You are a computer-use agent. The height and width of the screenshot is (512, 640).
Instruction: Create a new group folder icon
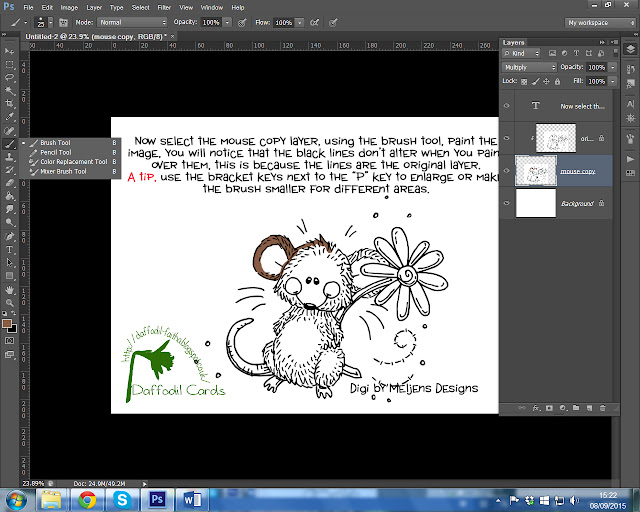(576, 408)
